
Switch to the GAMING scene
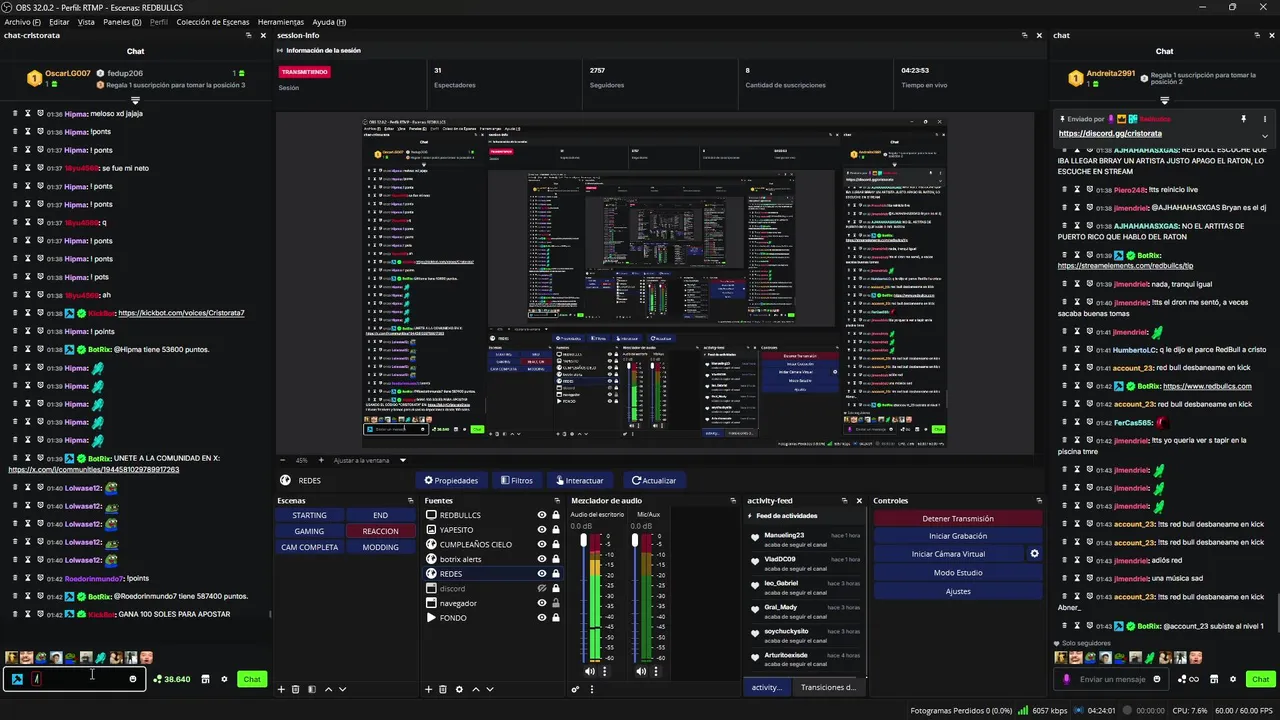pos(309,531)
